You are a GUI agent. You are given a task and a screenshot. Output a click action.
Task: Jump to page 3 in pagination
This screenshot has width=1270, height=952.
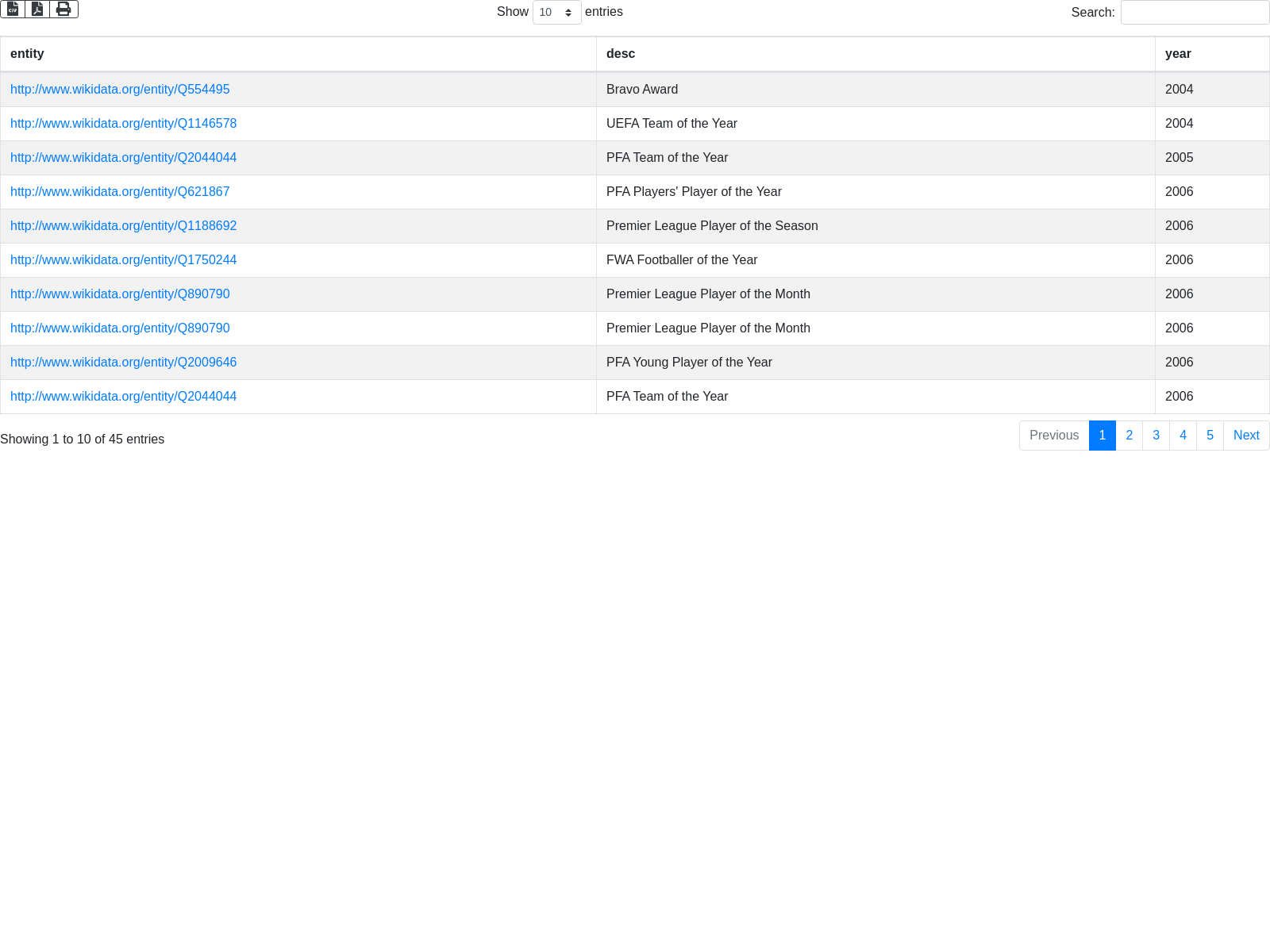point(1156,436)
